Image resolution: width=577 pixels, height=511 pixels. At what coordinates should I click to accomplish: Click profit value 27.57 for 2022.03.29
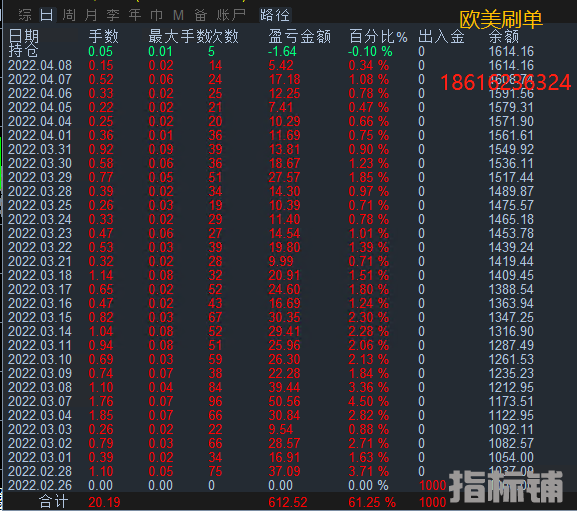click(284, 177)
